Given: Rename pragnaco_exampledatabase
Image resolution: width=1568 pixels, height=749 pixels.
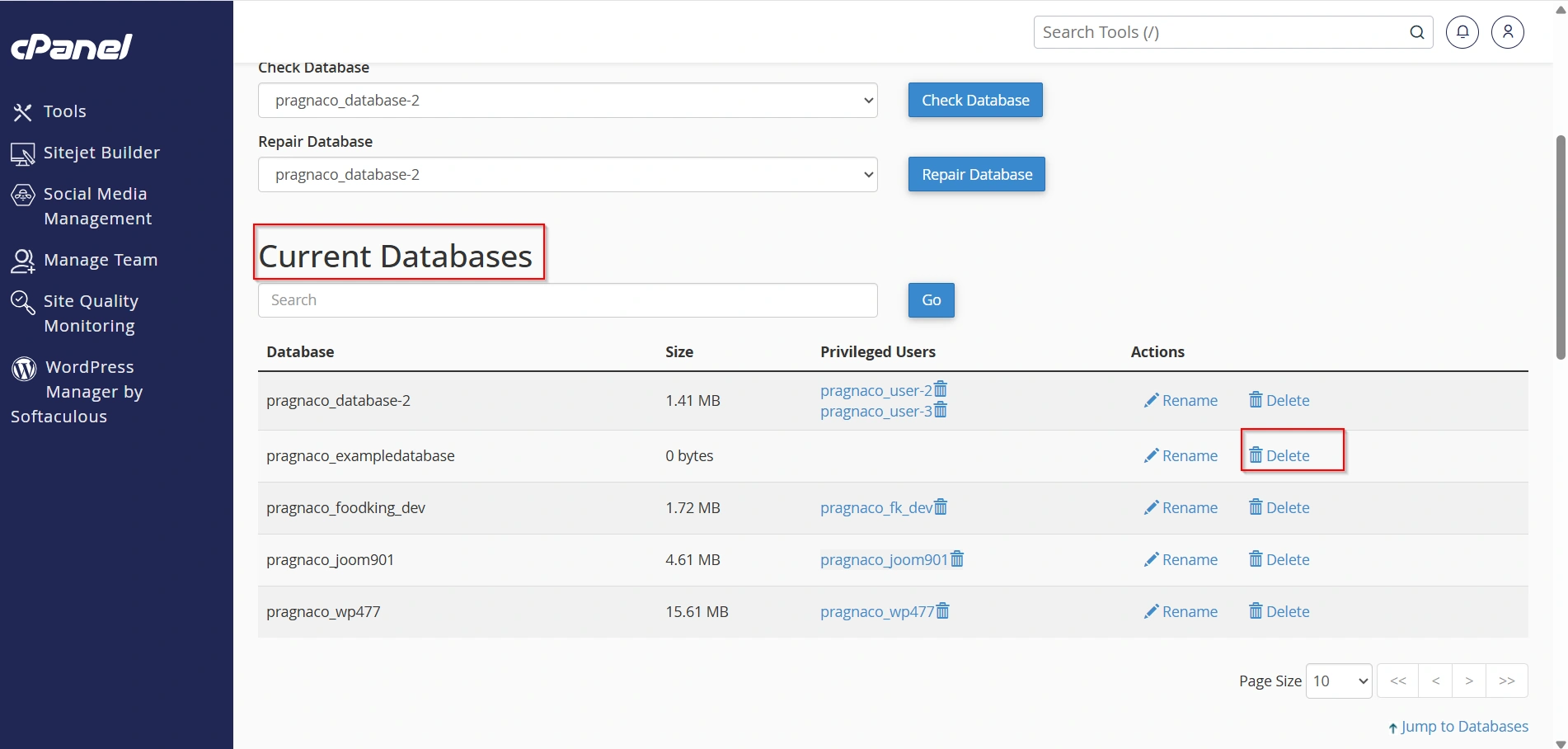Looking at the screenshot, I should click(1181, 455).
